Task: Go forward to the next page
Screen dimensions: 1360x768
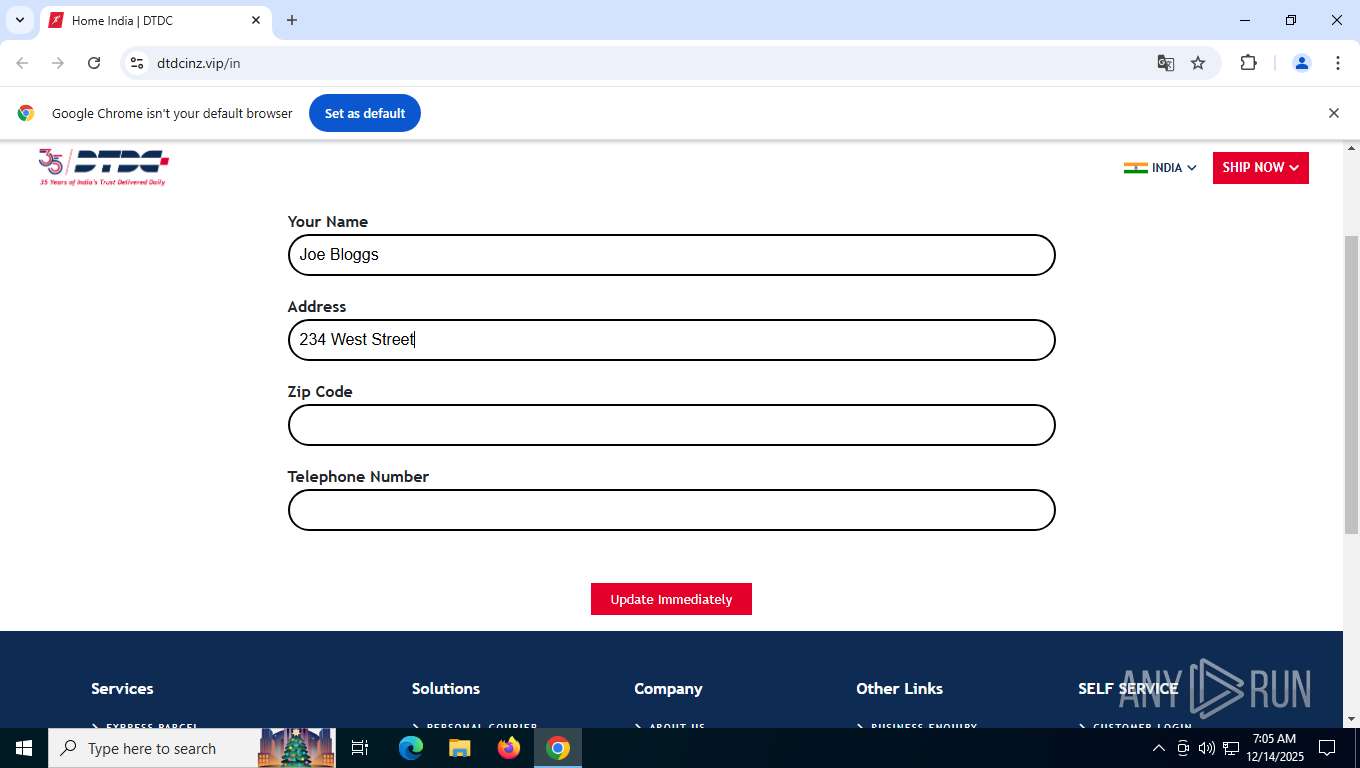Action: tap(58, 63)
